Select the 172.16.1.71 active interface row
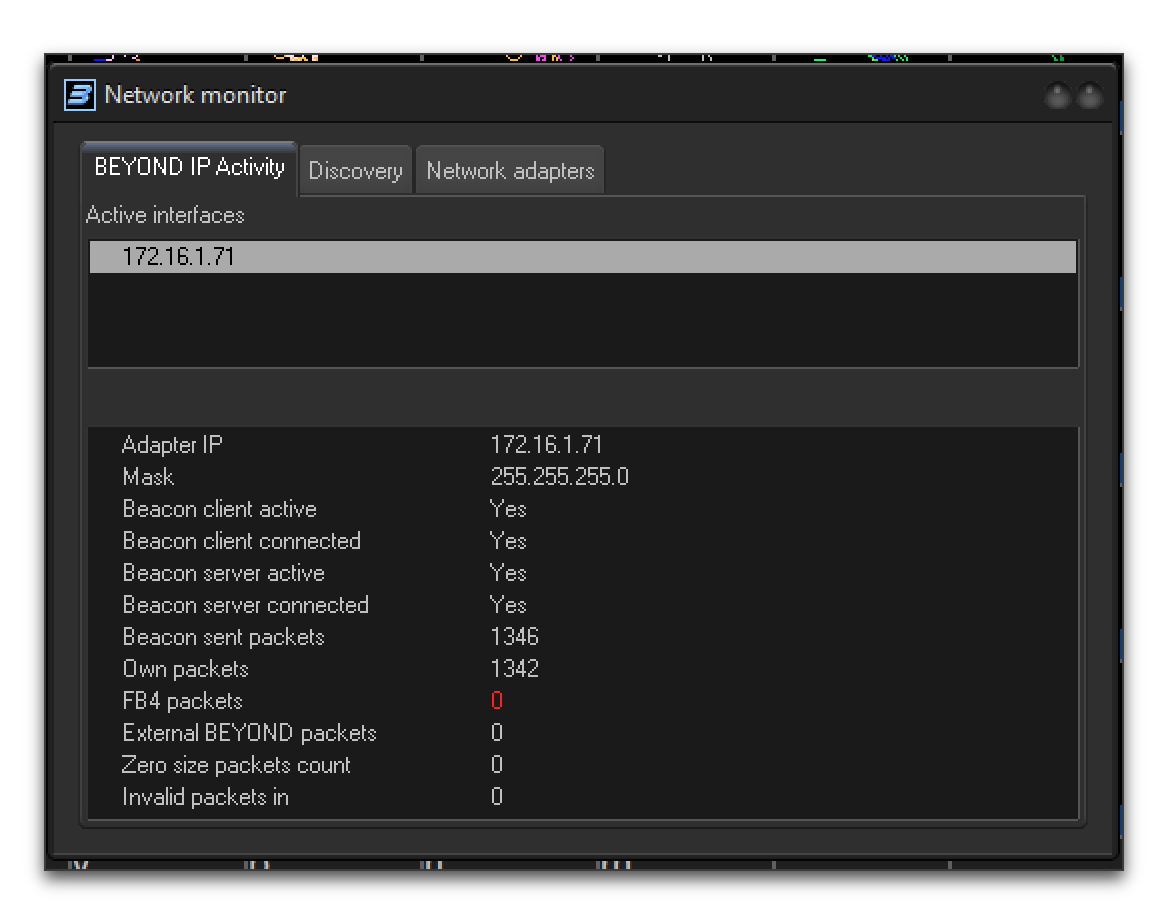1168x922 pixels. 583,257
